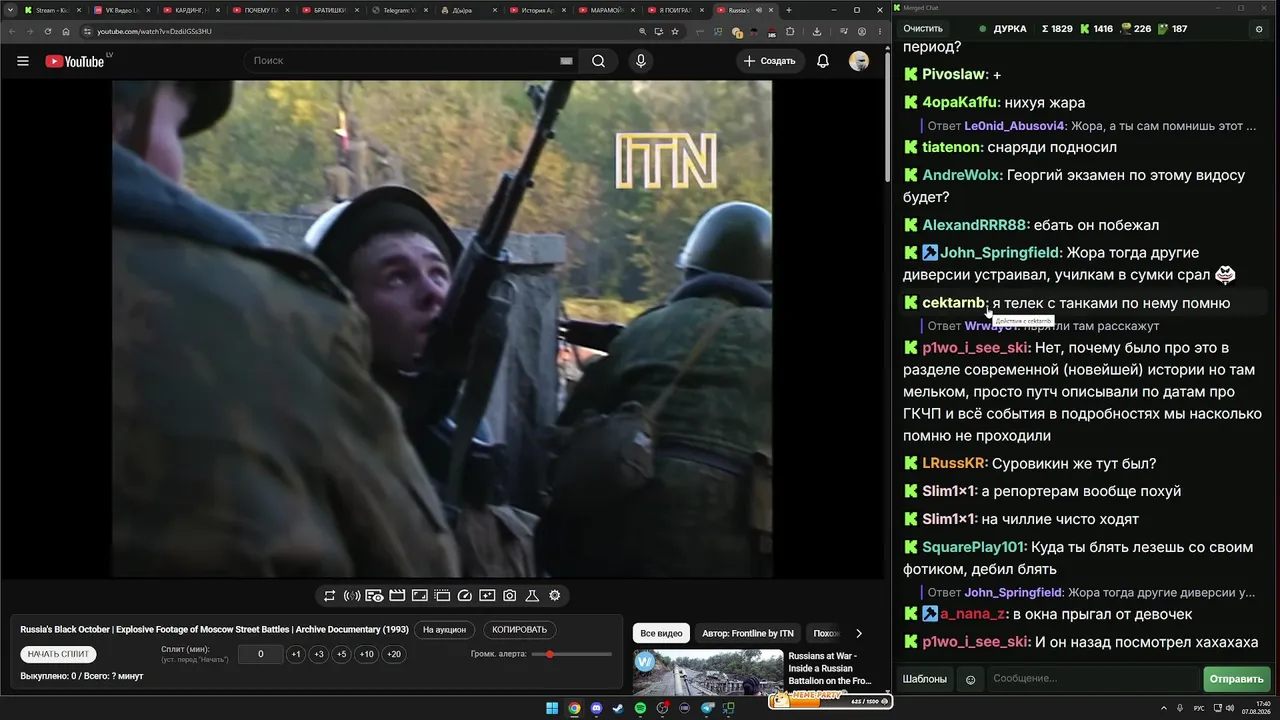Open the Windows Start menu
The height and width of the screenshot is (720, 1280).
coord(552,708)
